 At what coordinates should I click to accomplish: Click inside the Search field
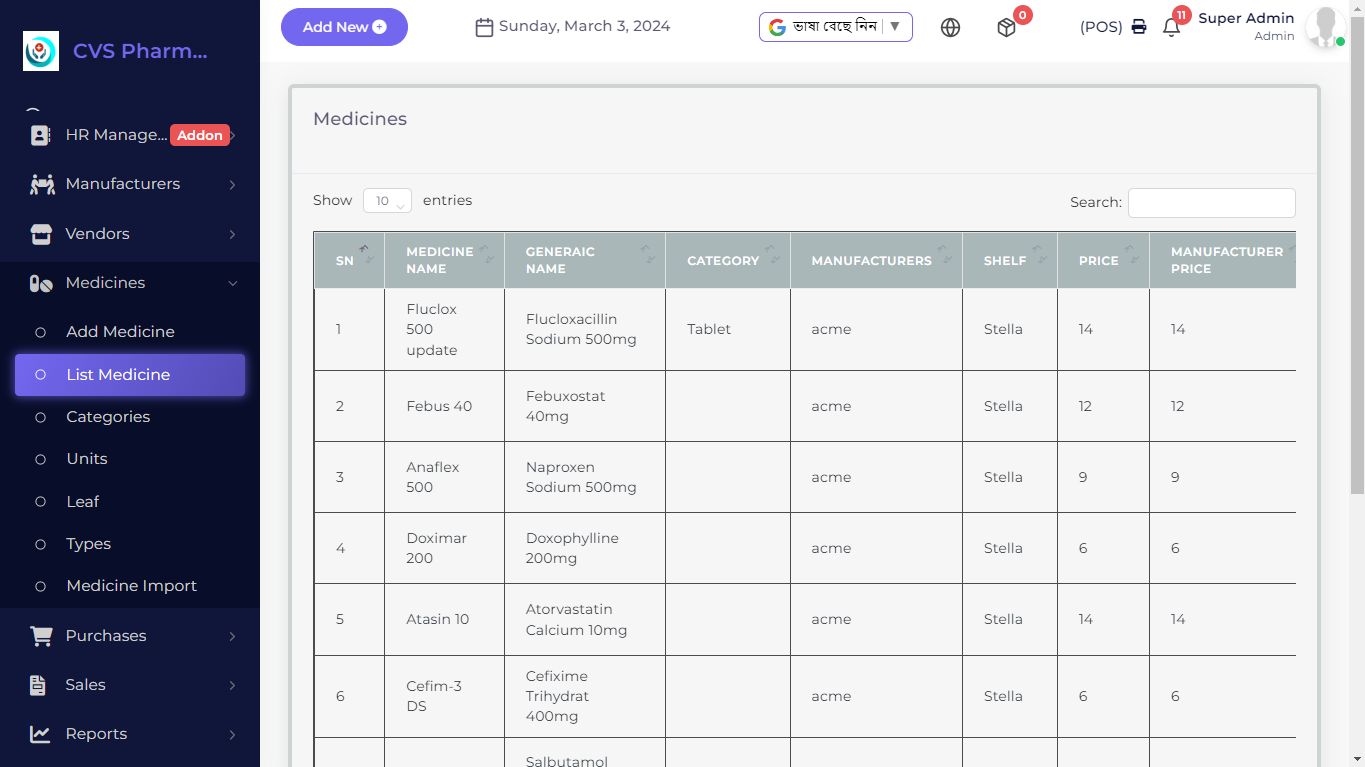pyautogui.click(x=1211, y=202)
